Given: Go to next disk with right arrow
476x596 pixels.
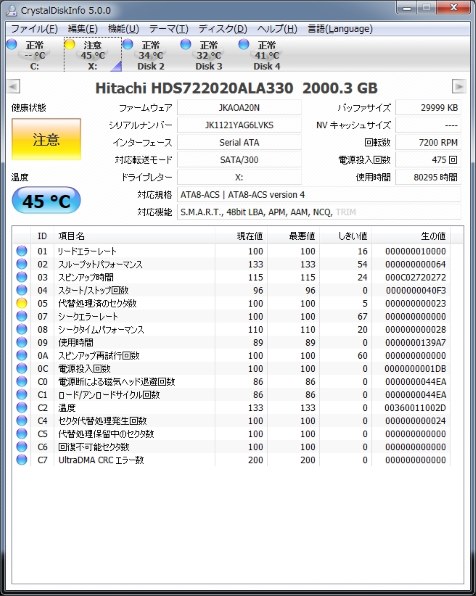Looking at the screenshot, I should [459, 87].
